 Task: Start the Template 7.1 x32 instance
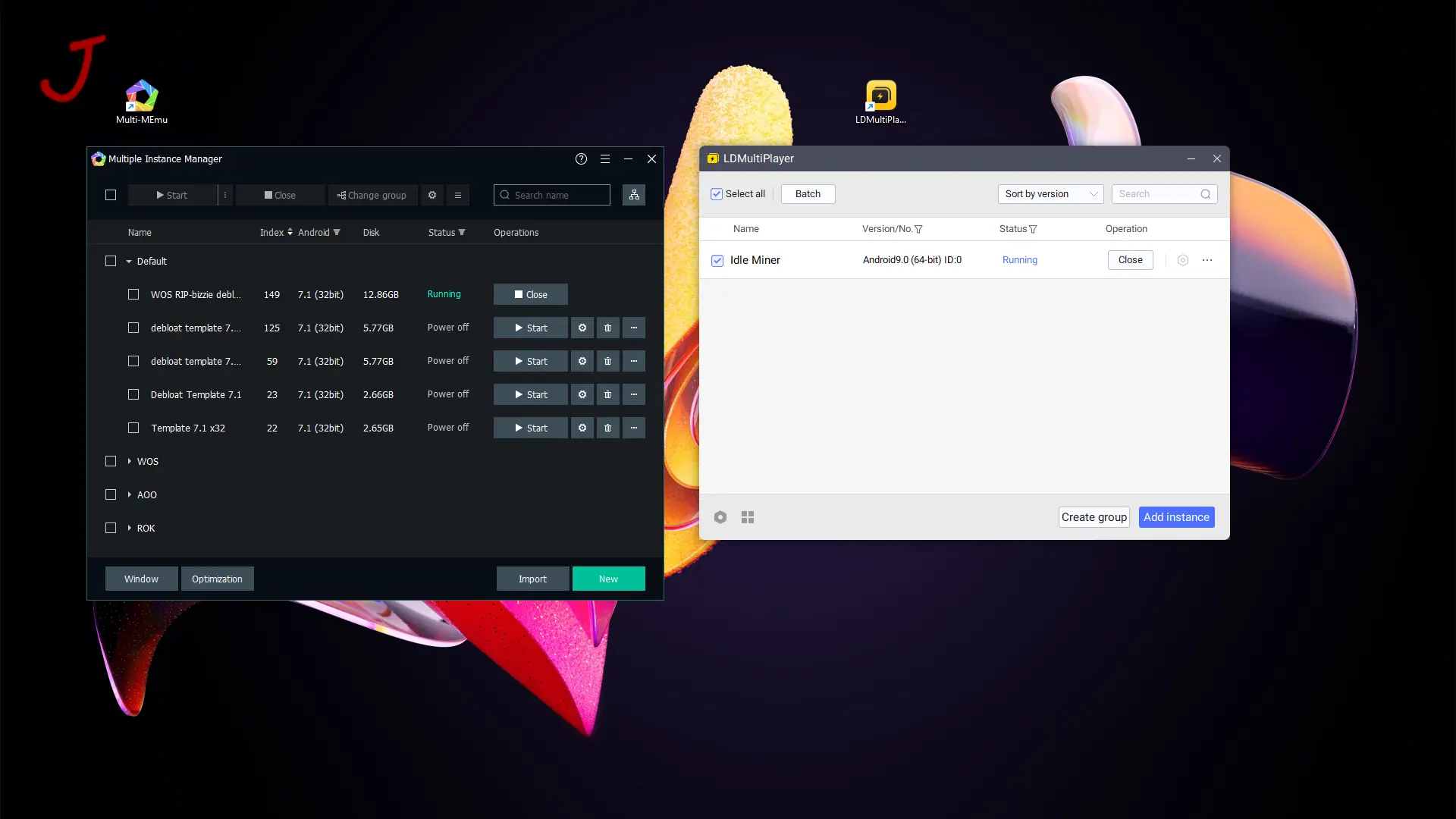pyautogui.click(x=531, y=428)
